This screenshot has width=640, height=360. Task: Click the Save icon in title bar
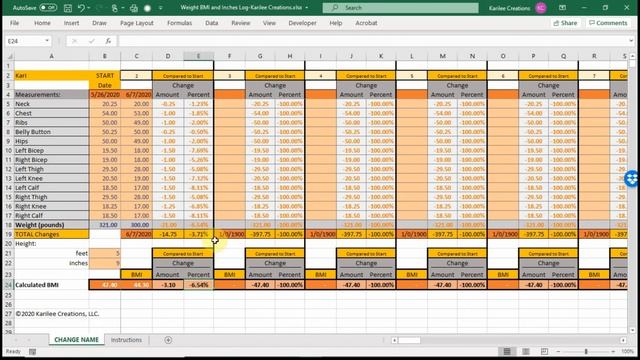click(68, 8)
